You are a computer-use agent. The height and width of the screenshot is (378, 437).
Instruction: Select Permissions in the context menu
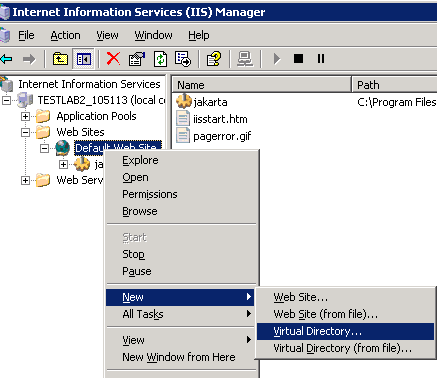[x=181, y=194]
